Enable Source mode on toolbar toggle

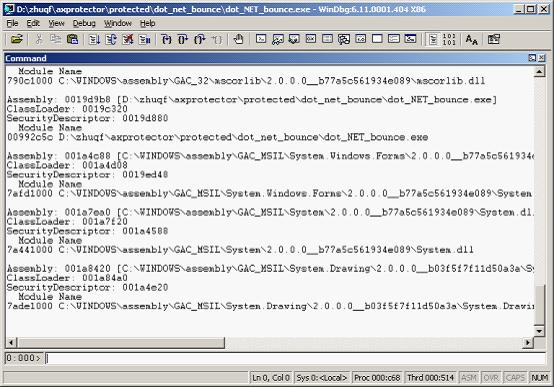(433, 39)
